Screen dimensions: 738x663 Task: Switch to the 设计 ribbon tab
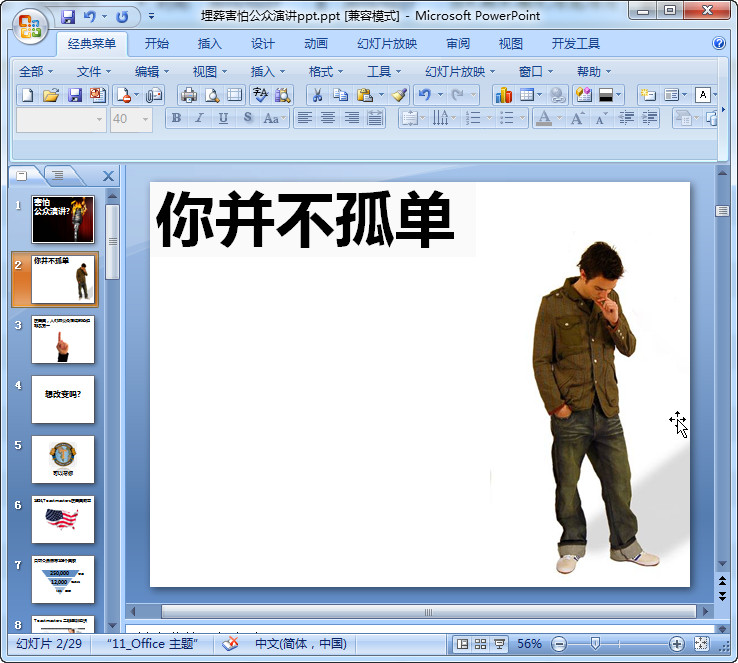coord(263,44)
